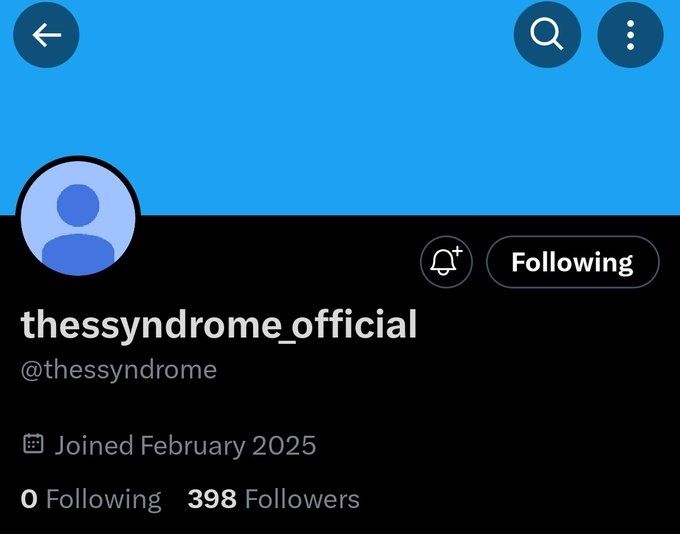
Task: Click the word Following beside the 0
Action: coord(104,499)
